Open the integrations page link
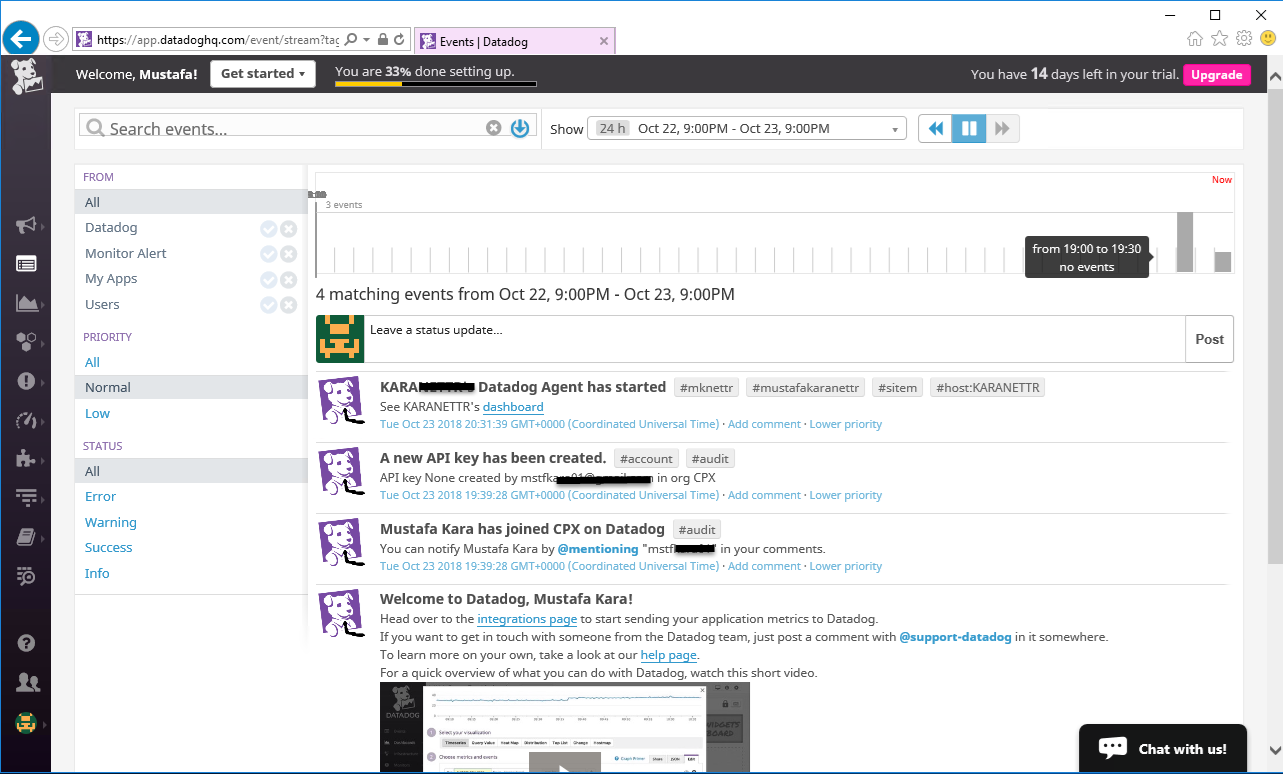The width and height of the screenshot is (1283, 775). pyautogui.click(x=527, y=620)
